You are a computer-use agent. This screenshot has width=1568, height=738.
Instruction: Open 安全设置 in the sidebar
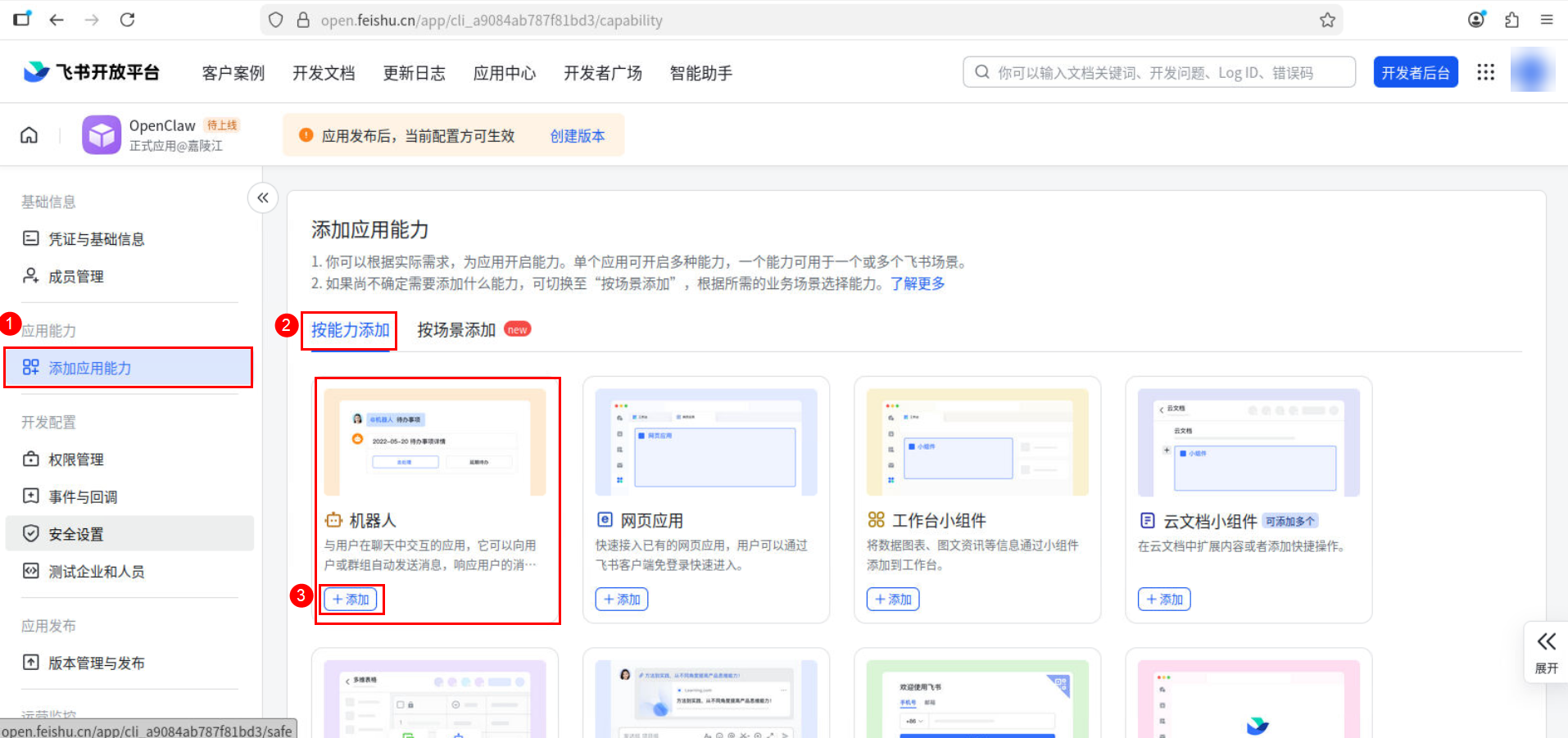click(129, 534)
